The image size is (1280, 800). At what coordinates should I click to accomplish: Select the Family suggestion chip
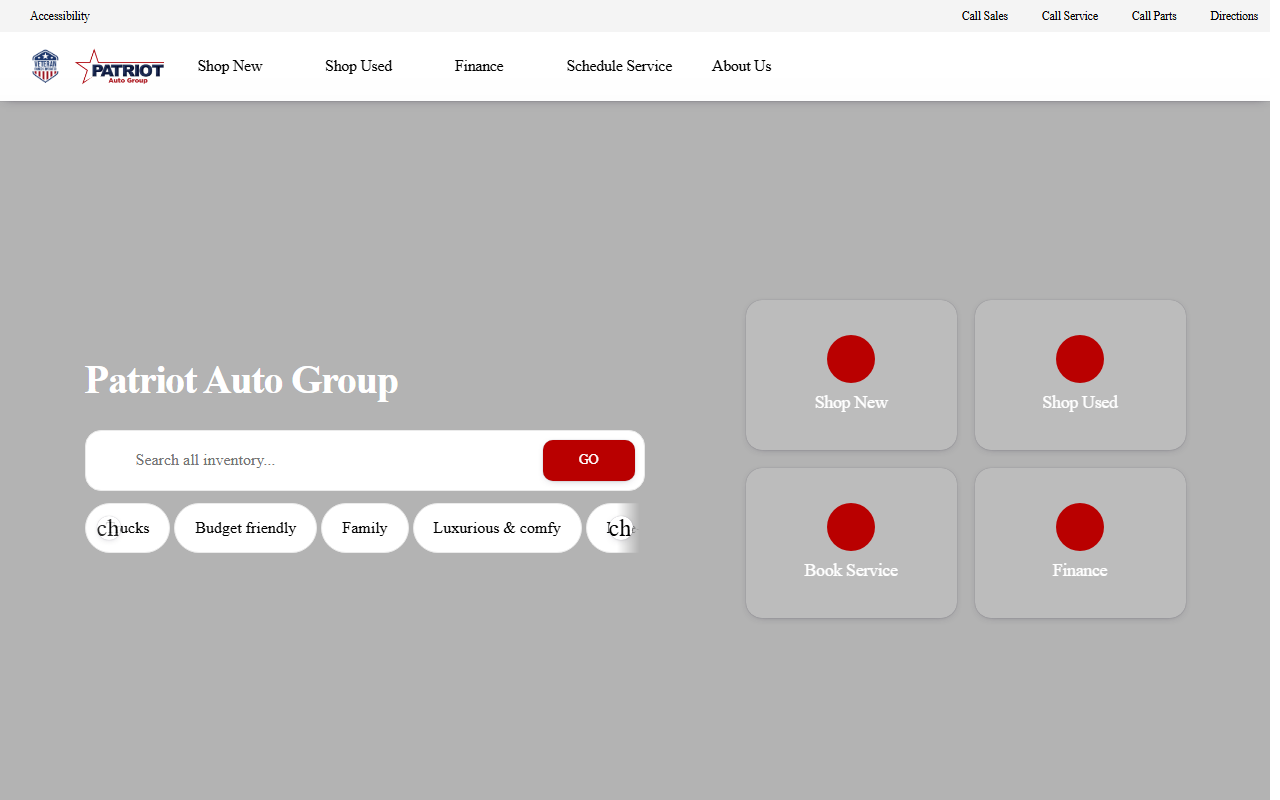pyautogui.click(x=365, y=528)
